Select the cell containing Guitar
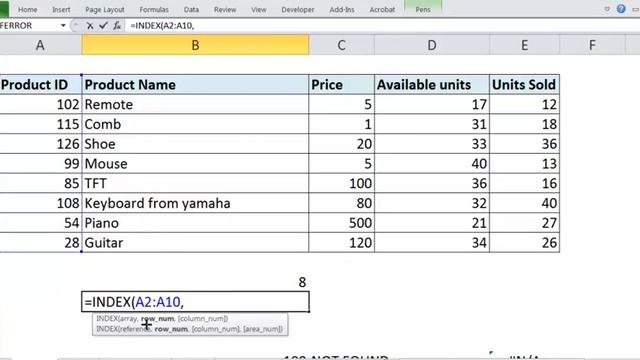 [x=195, y=243]
